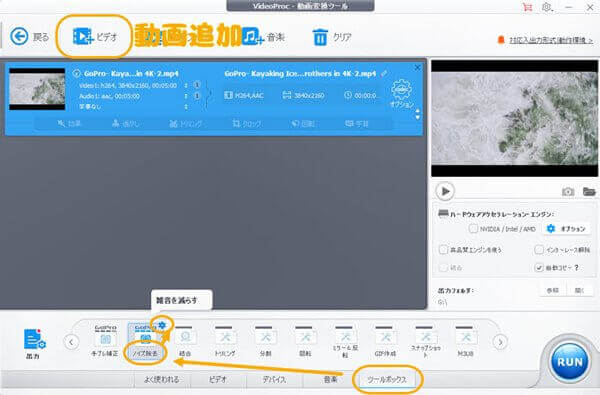This screenshot has height=395, width=600.
Task: Select the 分割 split toolbox item
Action: 265,341
